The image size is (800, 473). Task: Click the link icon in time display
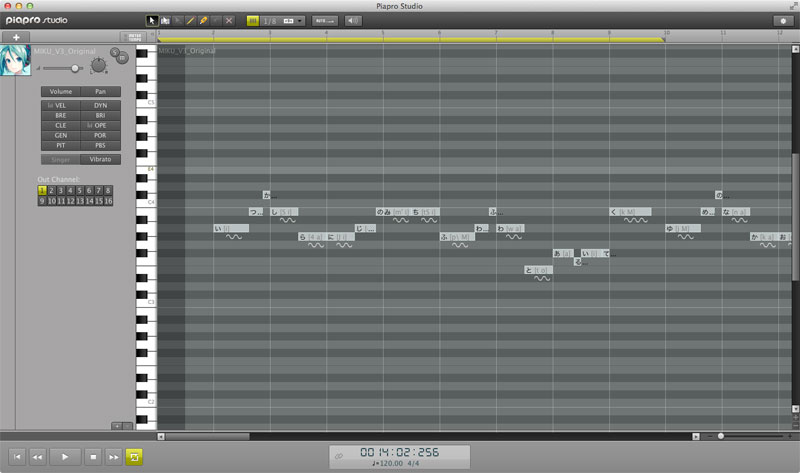(339, 456)
